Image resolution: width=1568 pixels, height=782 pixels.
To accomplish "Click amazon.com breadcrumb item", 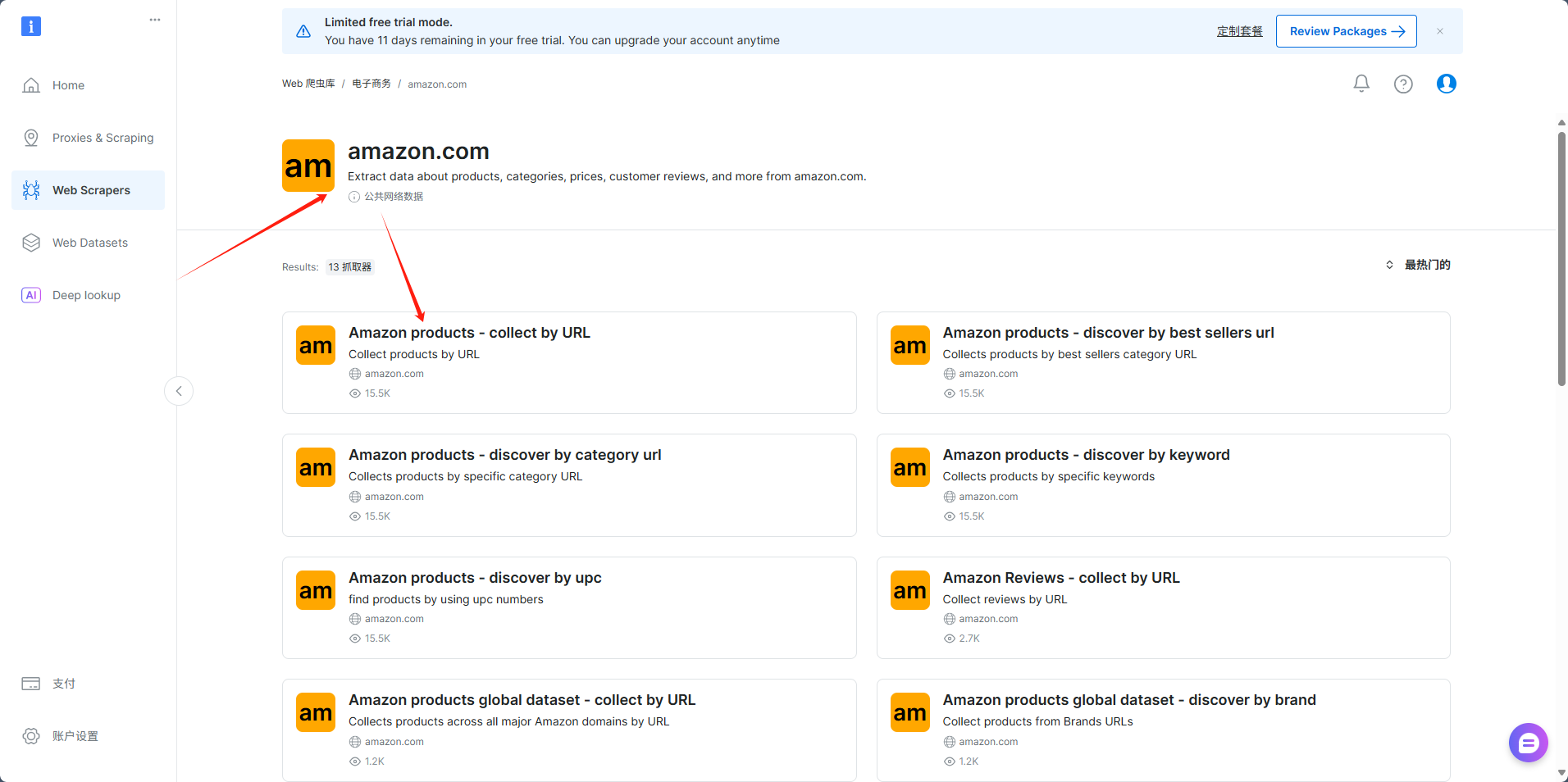I will 437,84.
